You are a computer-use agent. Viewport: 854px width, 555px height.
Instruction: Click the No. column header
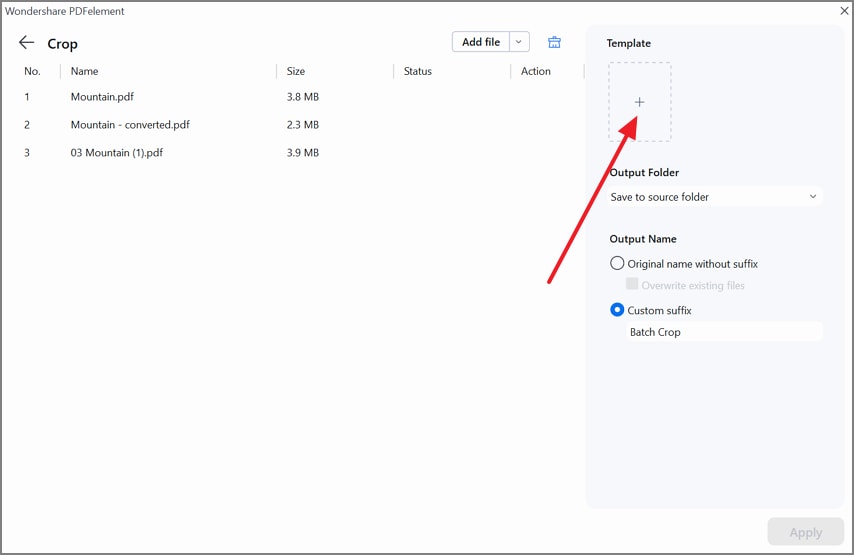[x=32, y=71]
